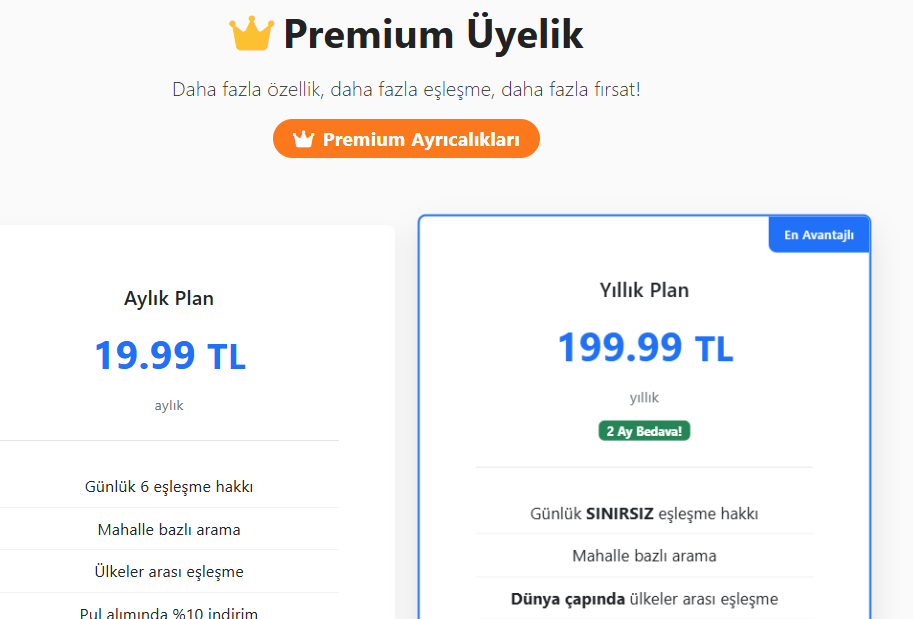Click Mahalle bazlı arama in yearly plan
The width and height of the screenshot is (913, 619).
(x=644, y=556)
